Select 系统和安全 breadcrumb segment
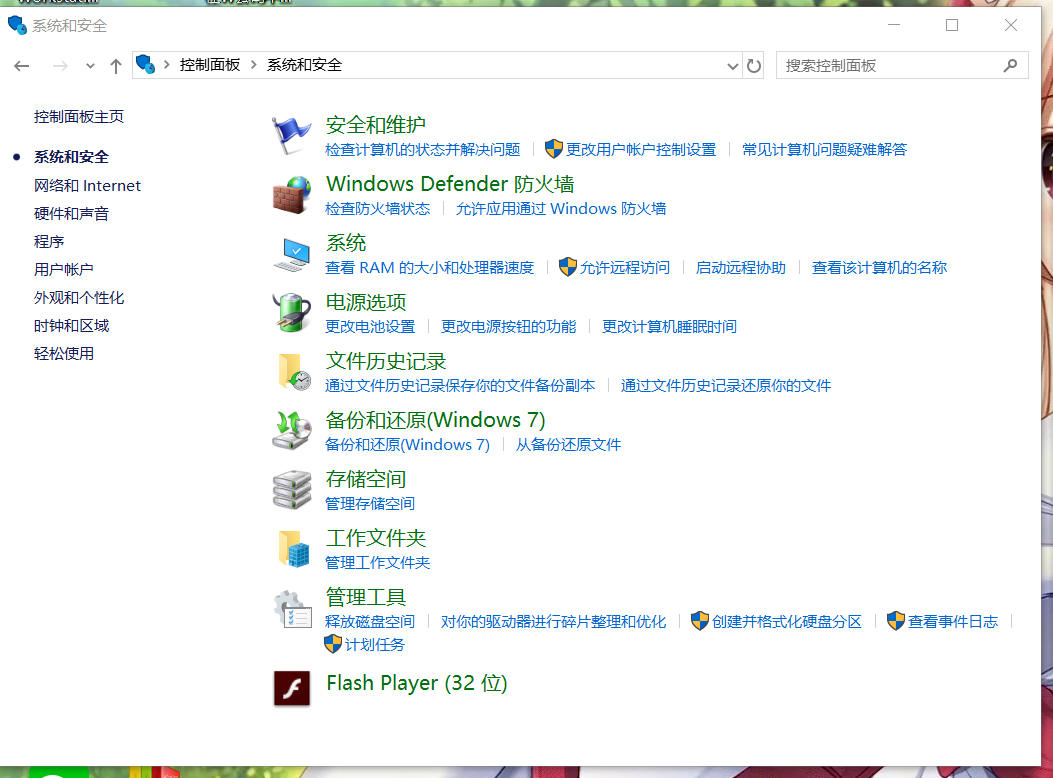Image resolution: width=1053 pixels, height=778 pixels. (x=304, y=64)
